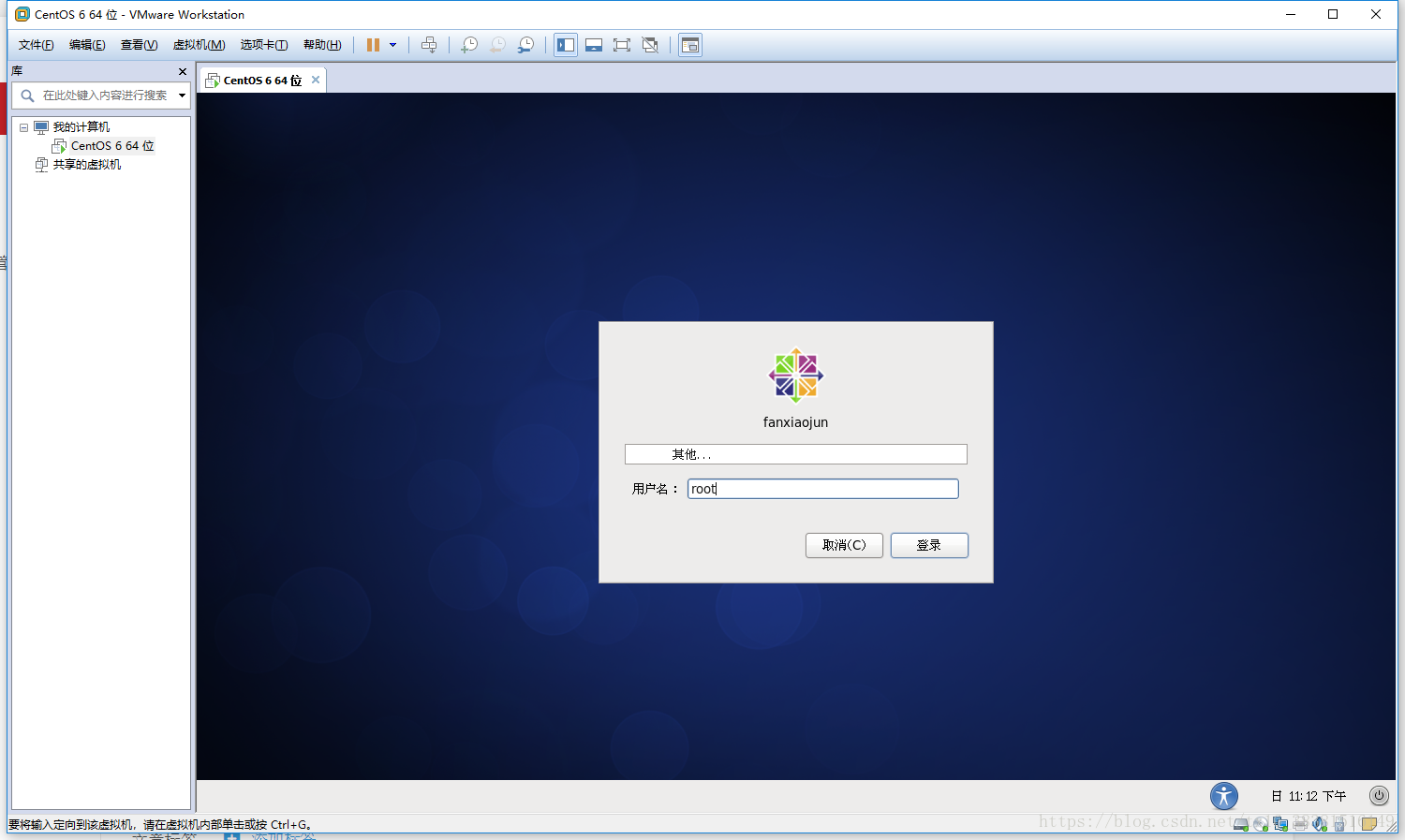Click the hard disk device status icon

pyautogui.click(x=1241, y=824)
